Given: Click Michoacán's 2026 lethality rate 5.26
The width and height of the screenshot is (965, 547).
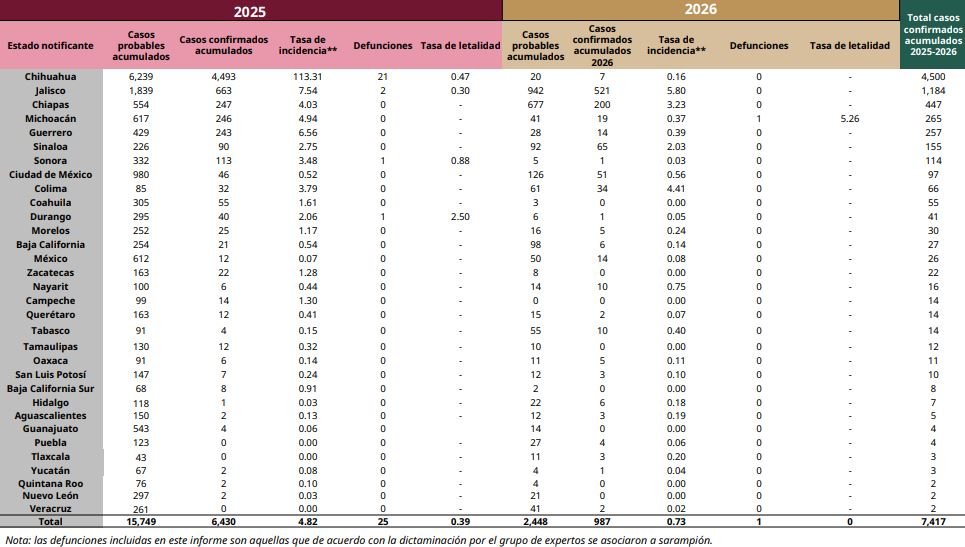Looking at the screenshot, I should [849, 118].
